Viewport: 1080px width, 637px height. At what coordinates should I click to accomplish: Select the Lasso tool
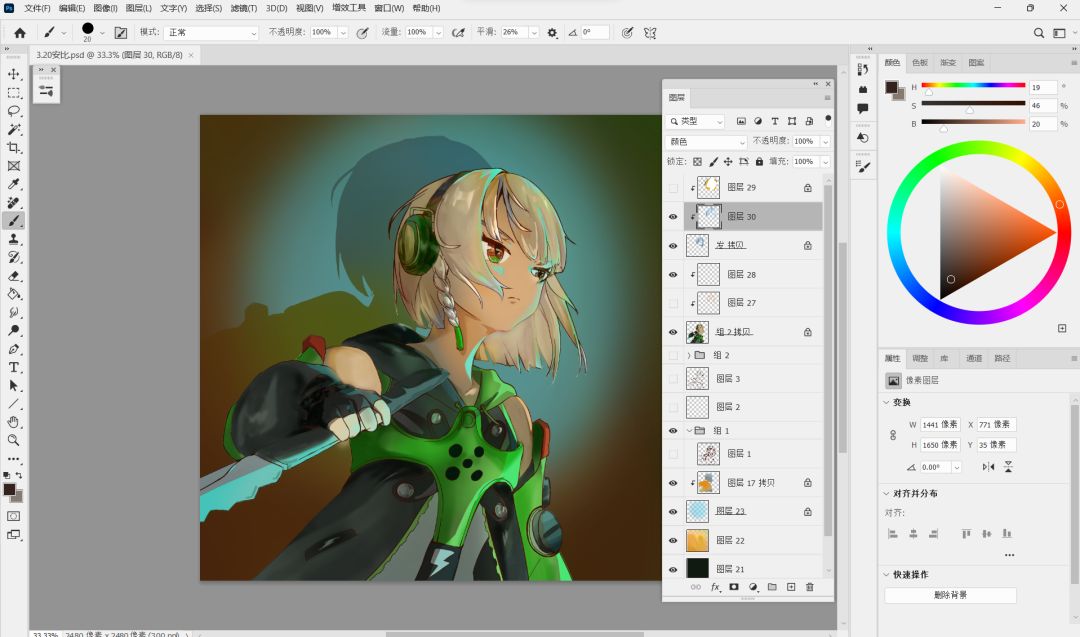click(x=14, y=111)
